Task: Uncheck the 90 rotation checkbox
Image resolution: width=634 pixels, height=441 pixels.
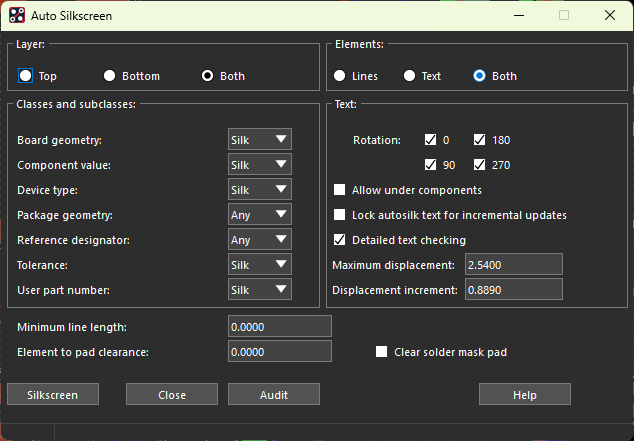Action: point(431,165)
